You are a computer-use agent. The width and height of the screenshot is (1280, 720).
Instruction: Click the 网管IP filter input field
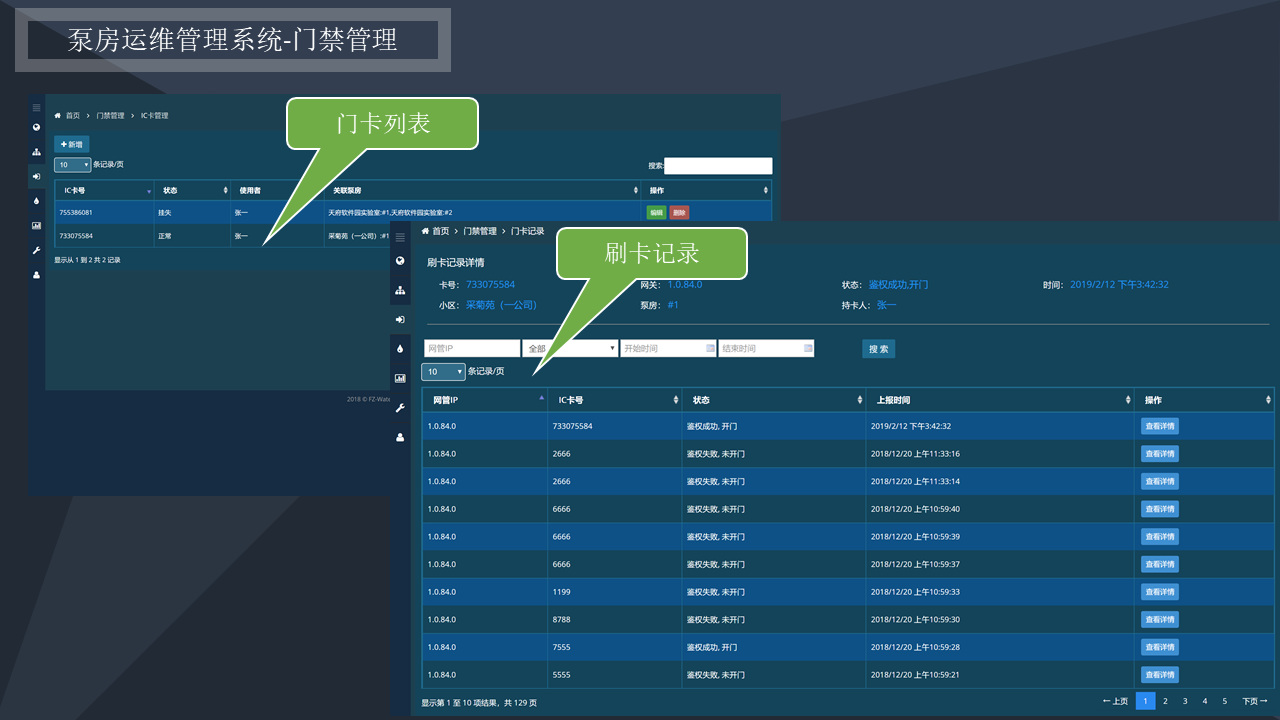tap(471, 348)
